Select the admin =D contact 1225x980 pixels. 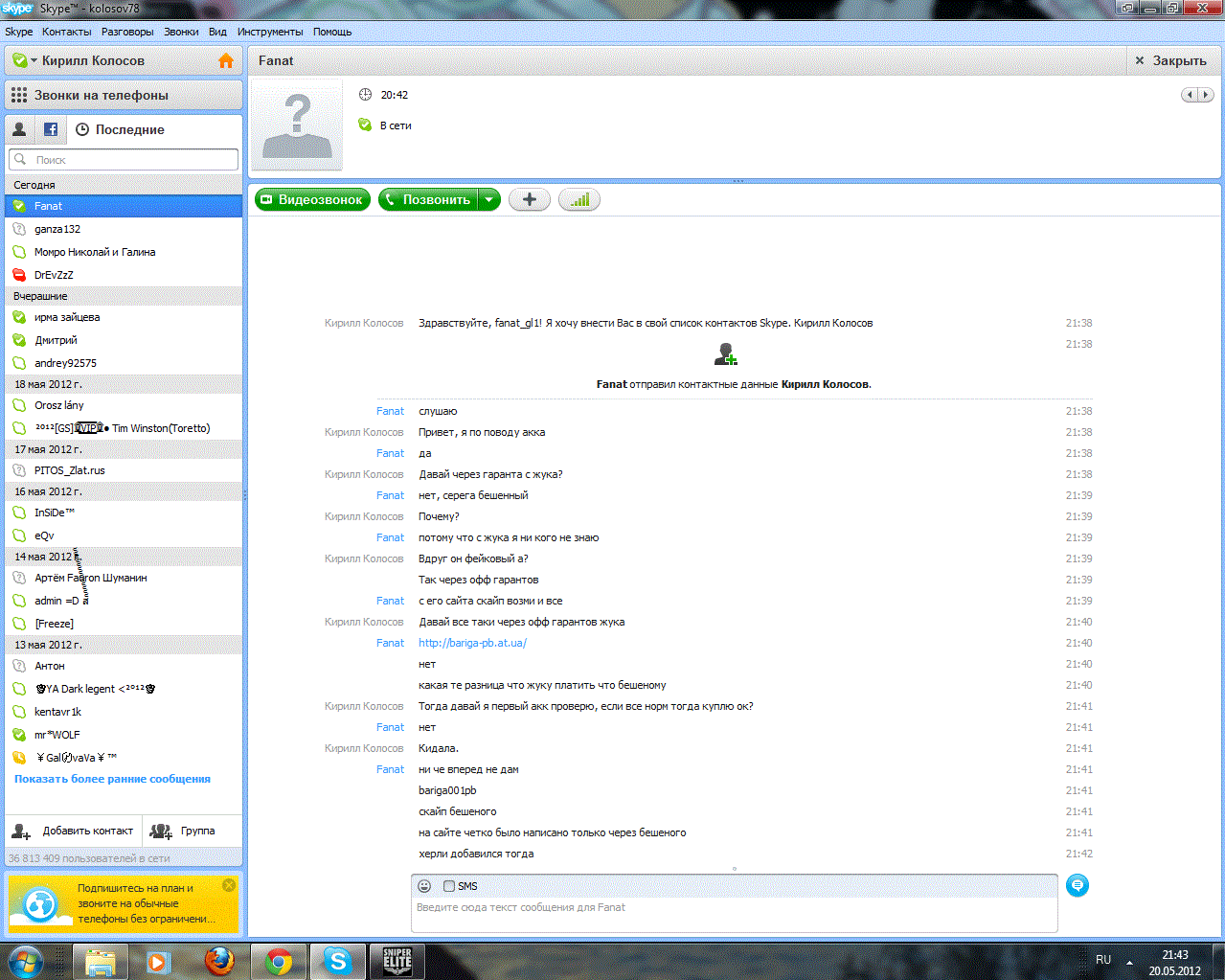tap(124, 601)
